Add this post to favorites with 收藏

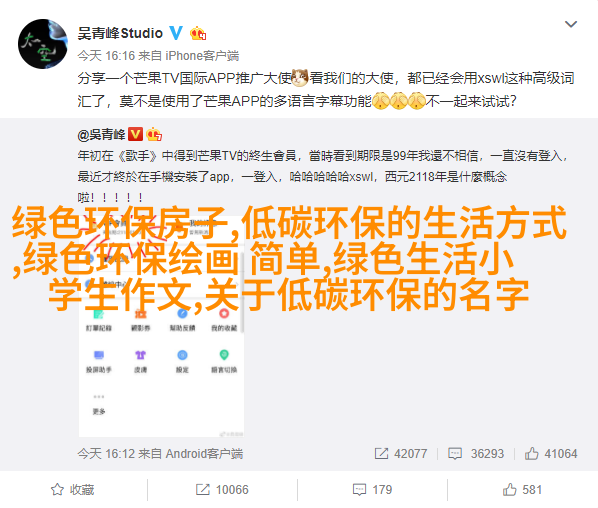pyautogui.click(x=72, y=490)
